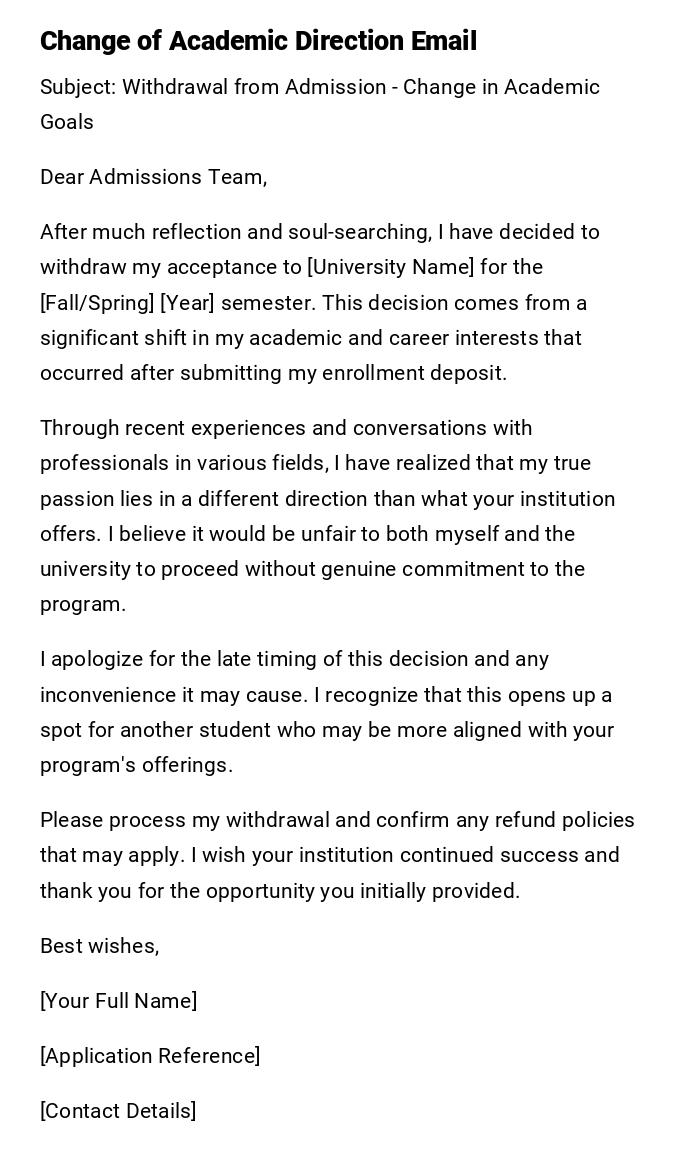Click the [Contact Details] placeholder
Image resolution: width=700 pixels, height=1174 pixels.
coord(118,1111)
